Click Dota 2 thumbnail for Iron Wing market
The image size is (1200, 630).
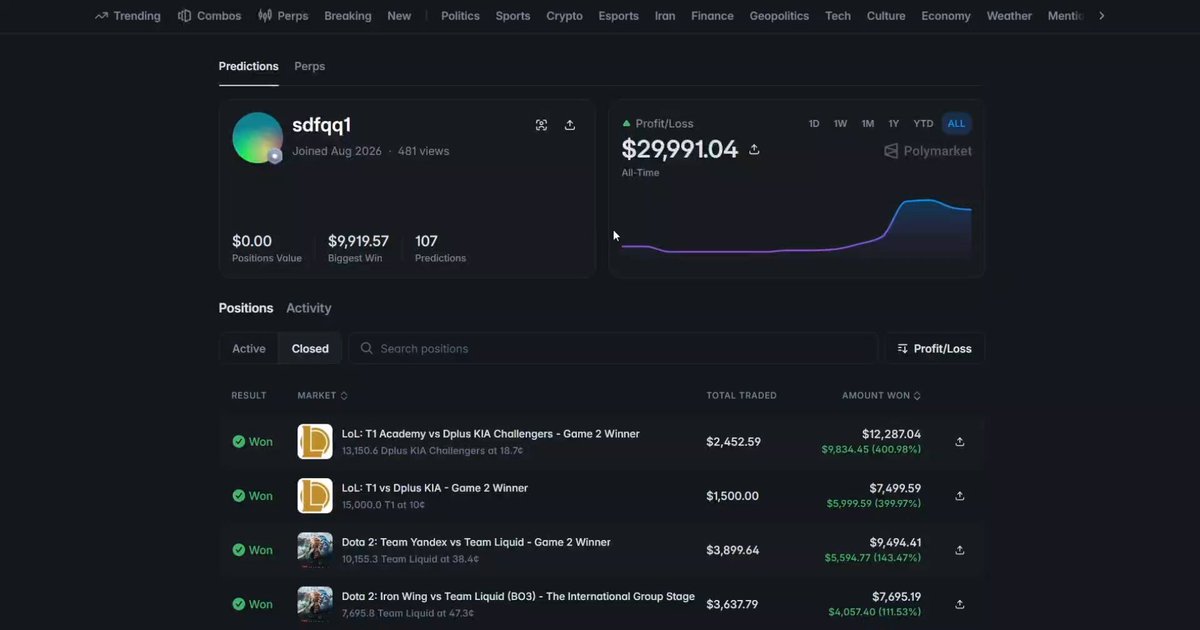315,604
